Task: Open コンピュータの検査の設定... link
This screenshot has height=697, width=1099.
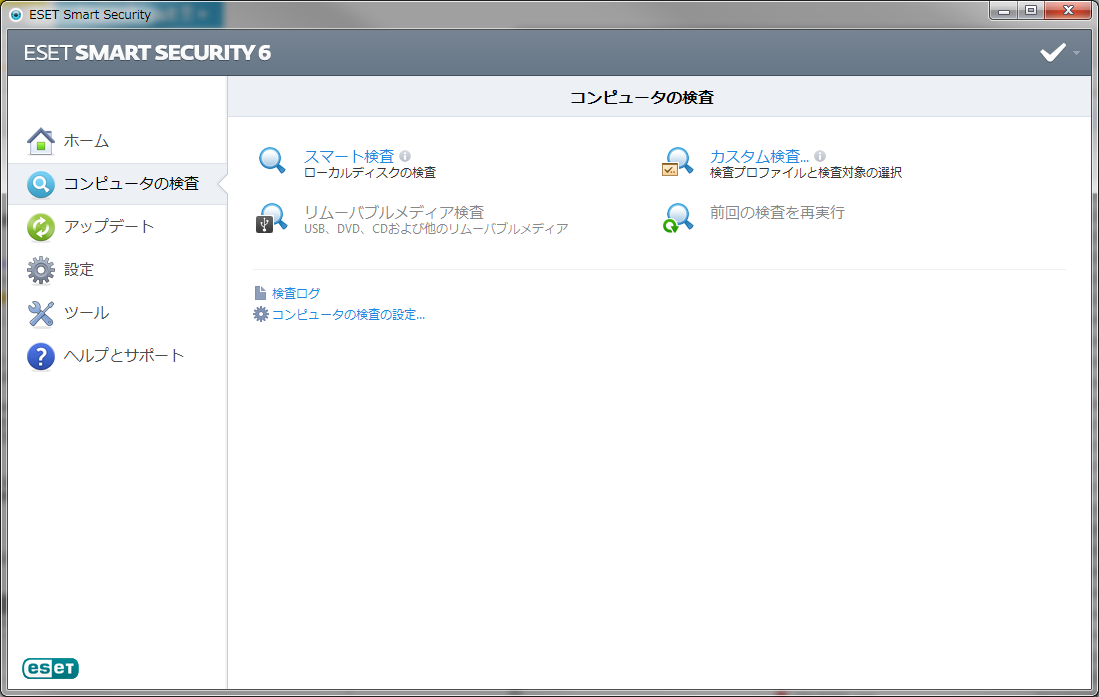Action: point(348,315)
